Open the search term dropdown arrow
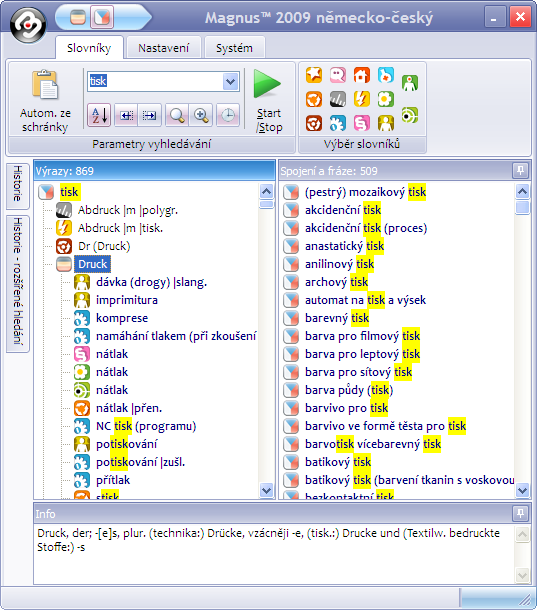The image size is (537, 610). pos(230,82)
